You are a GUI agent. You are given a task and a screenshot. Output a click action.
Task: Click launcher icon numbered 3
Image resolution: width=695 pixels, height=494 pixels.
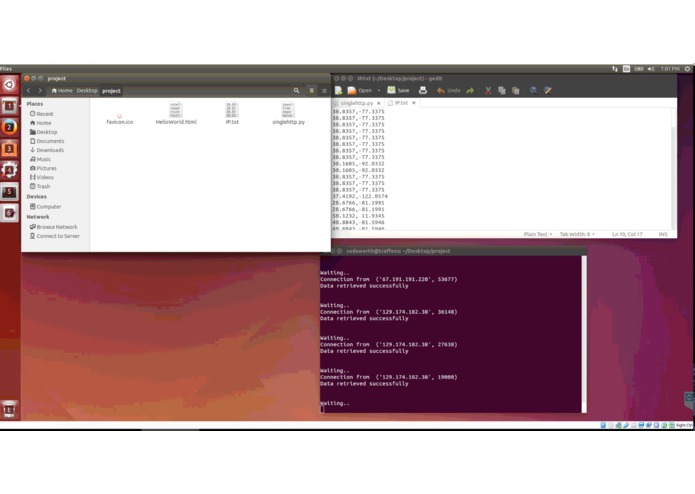point(9,149)
